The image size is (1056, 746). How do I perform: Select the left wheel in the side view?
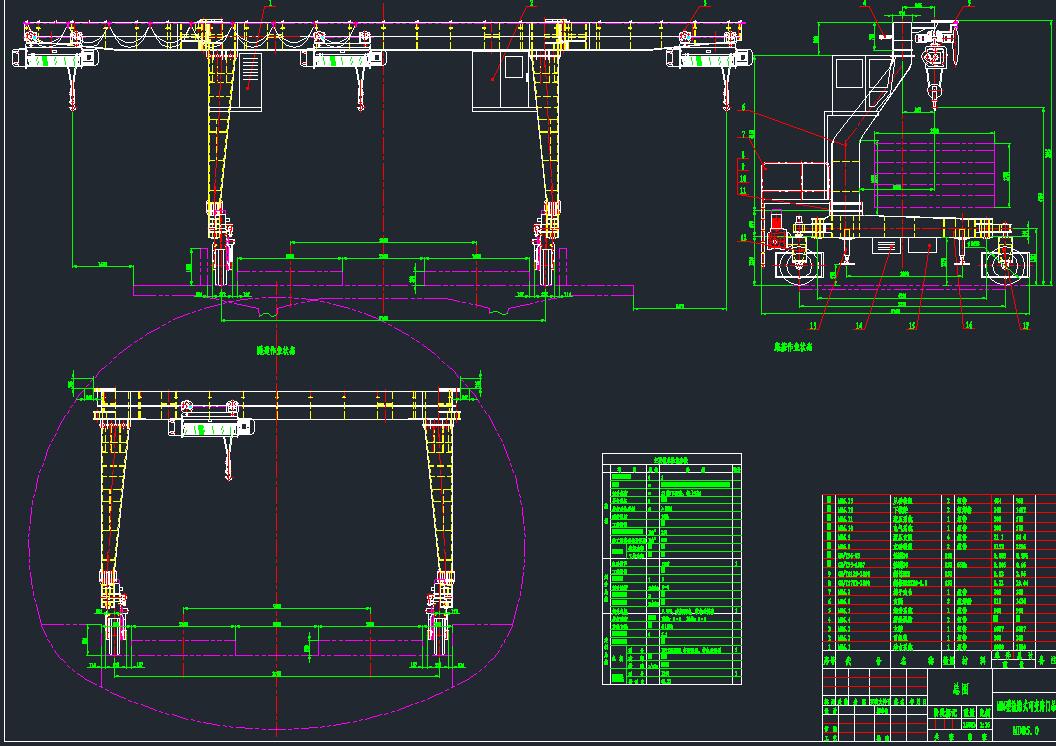point(799,265)
